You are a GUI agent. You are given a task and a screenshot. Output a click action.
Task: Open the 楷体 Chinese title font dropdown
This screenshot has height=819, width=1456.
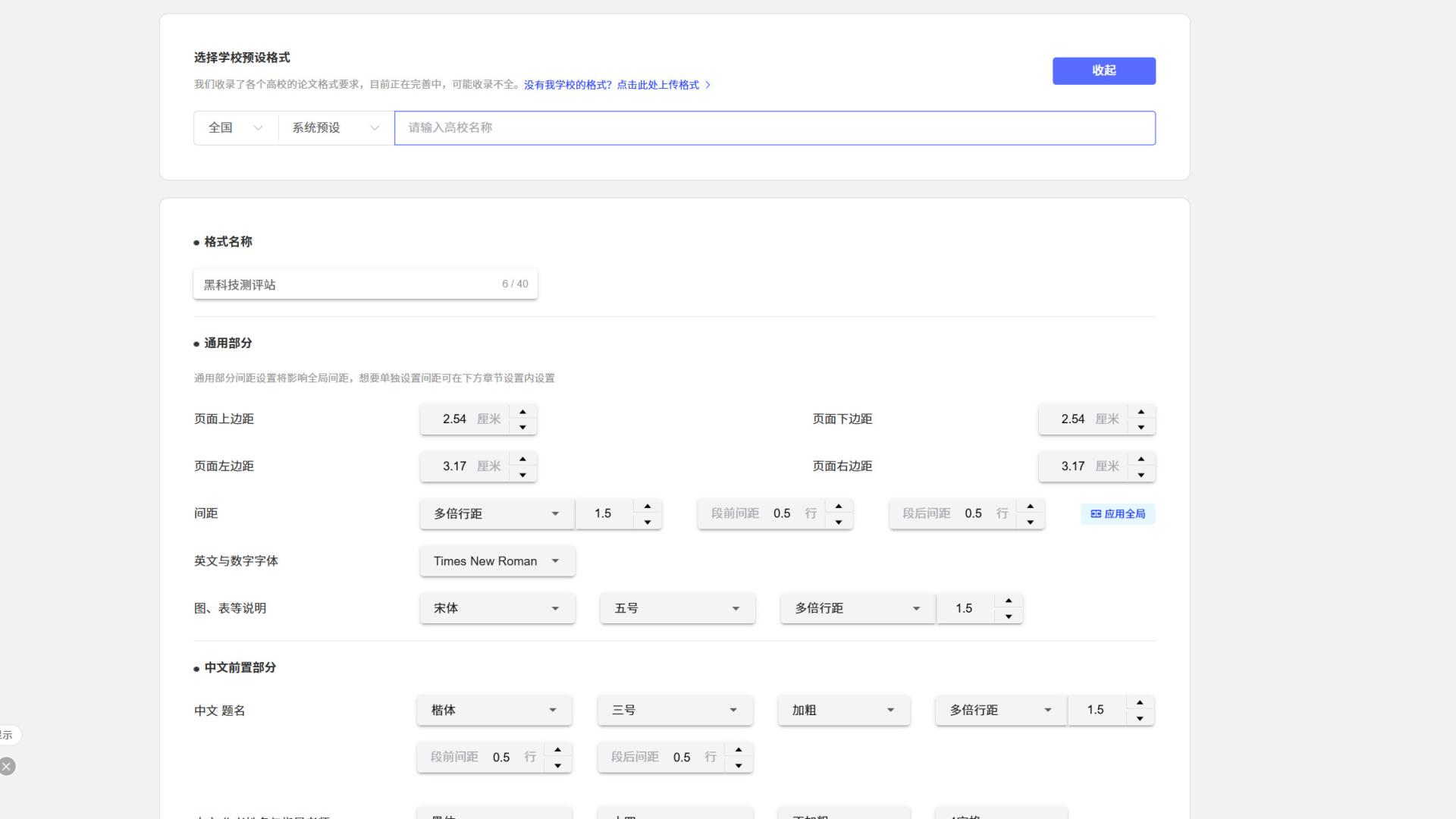(x=494, y=711)
